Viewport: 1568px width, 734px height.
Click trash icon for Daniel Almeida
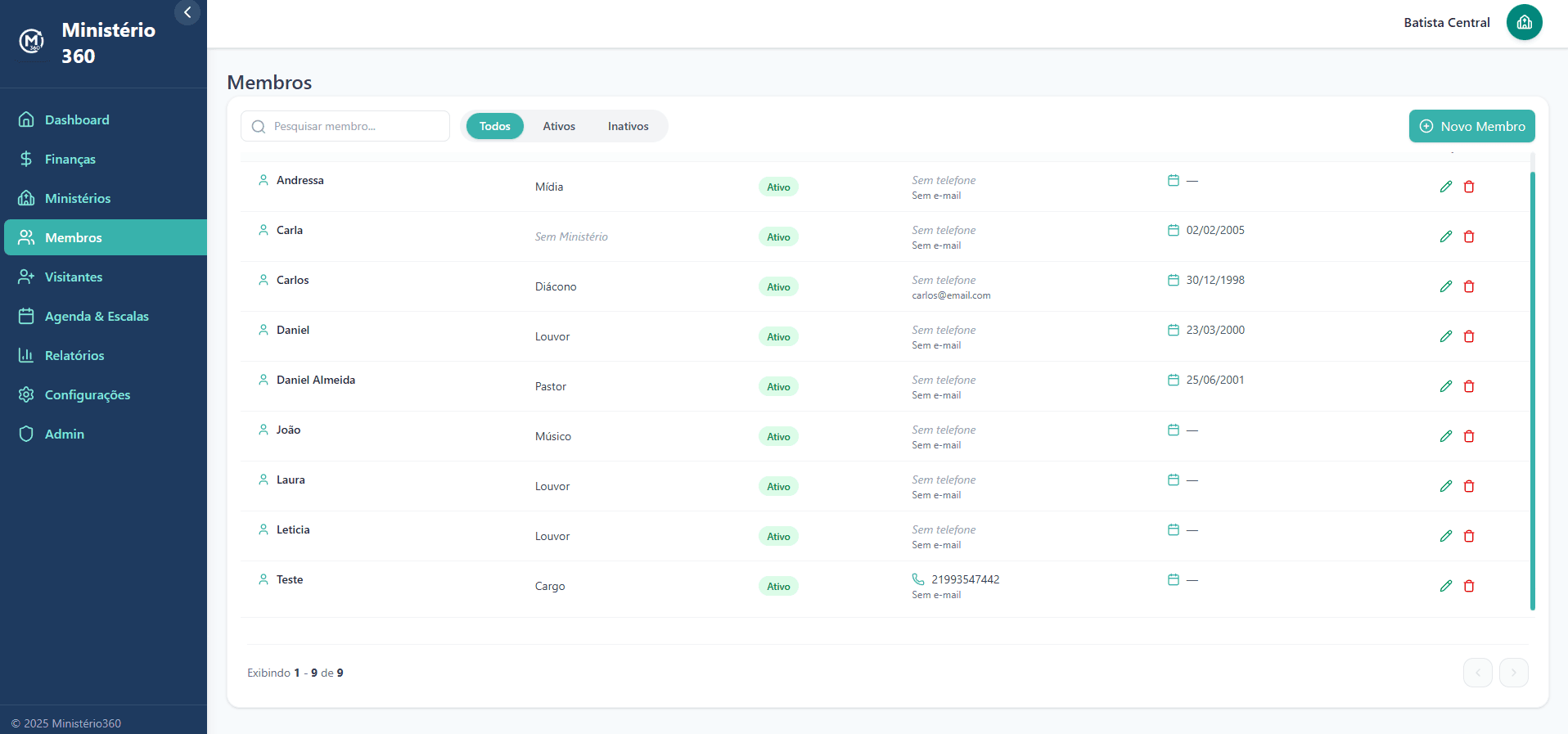point(1468,386)
